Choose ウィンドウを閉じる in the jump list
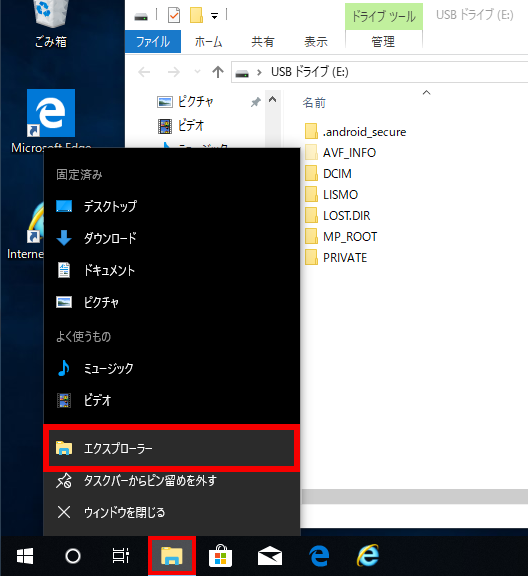The image size is (528, 576). point(172,512)
